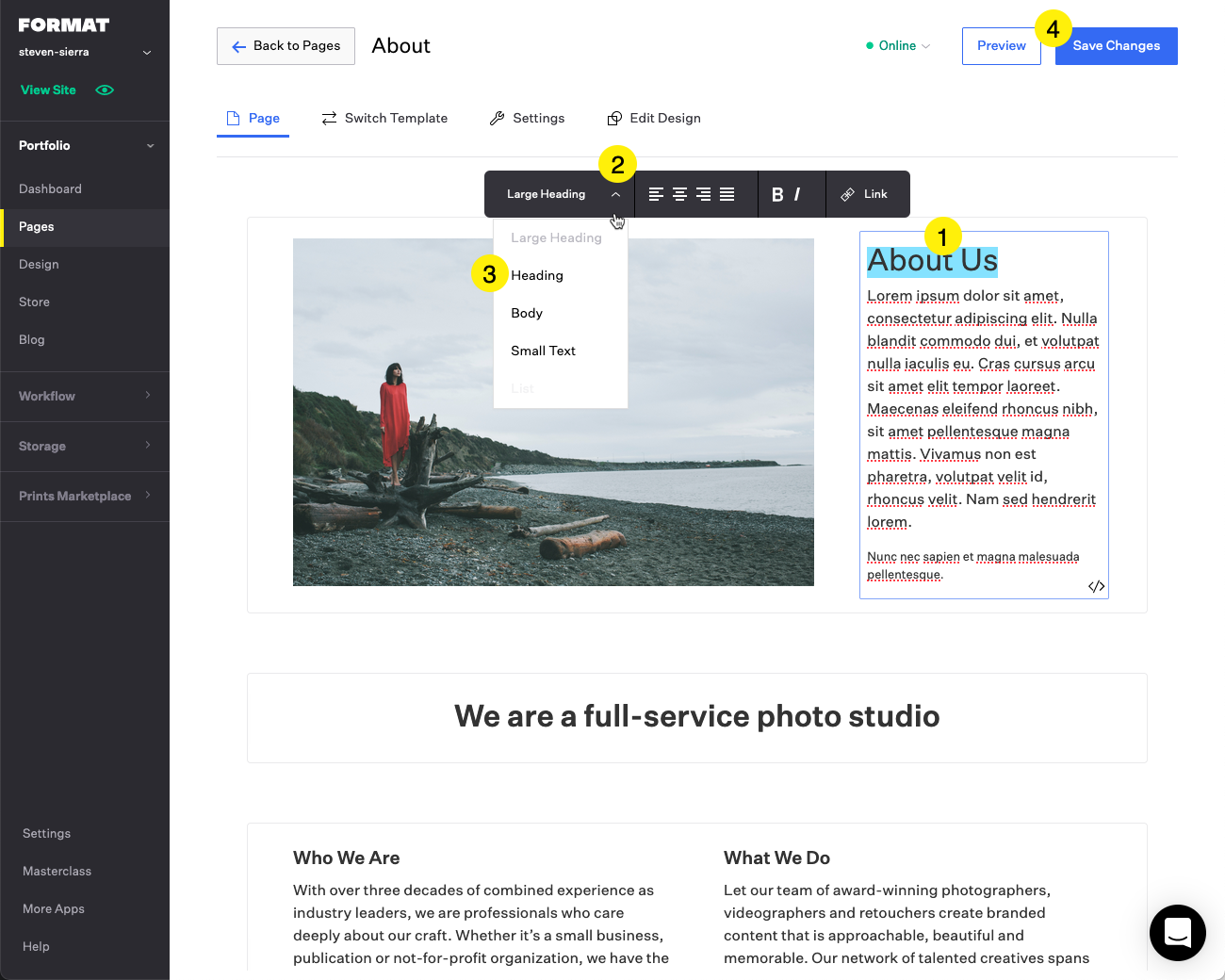Toggle site visibility with the eye icon
The height and width of the screenshot is (980, 1225).
pos(104,90)
